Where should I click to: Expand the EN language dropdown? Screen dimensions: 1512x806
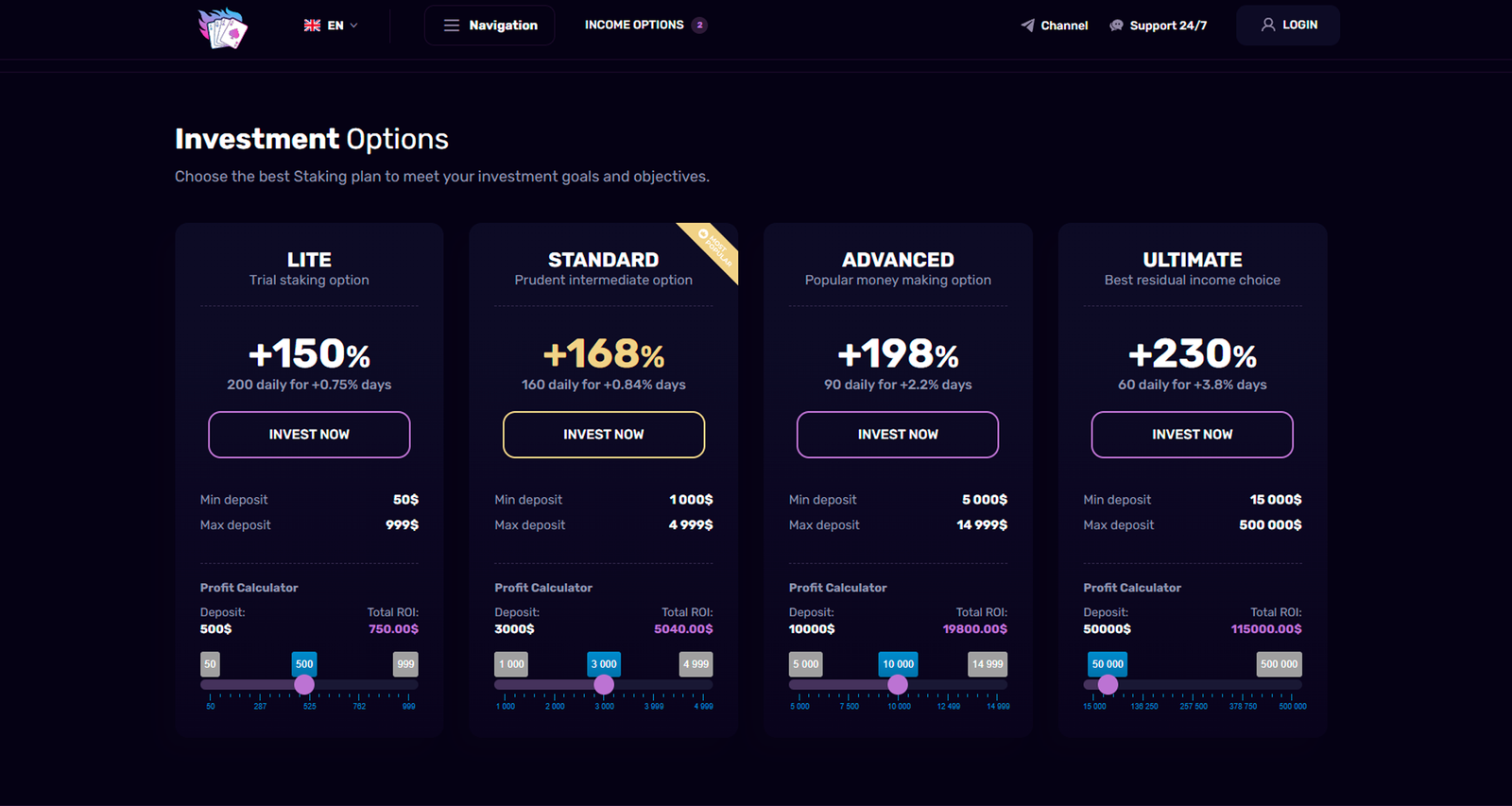point(353,26)
